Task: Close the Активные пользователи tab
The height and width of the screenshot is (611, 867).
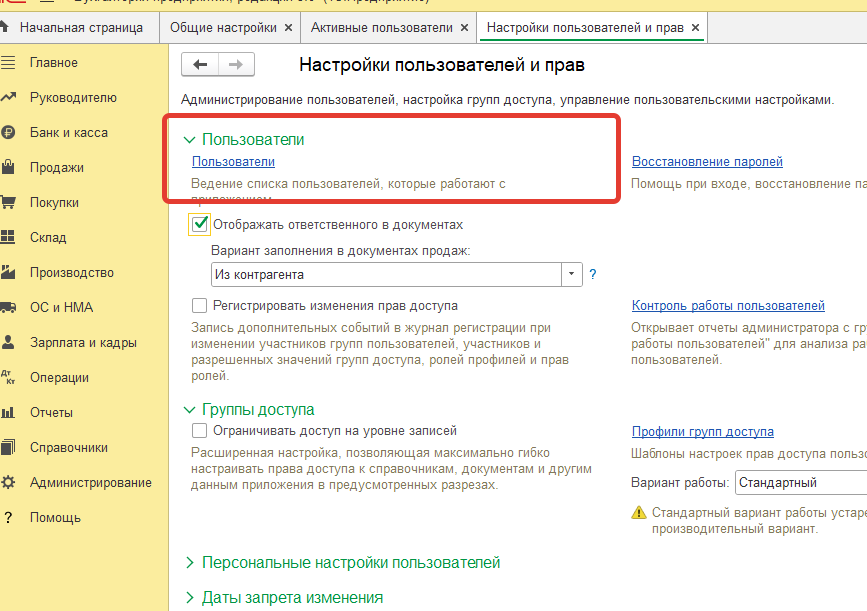Action: 464,28
